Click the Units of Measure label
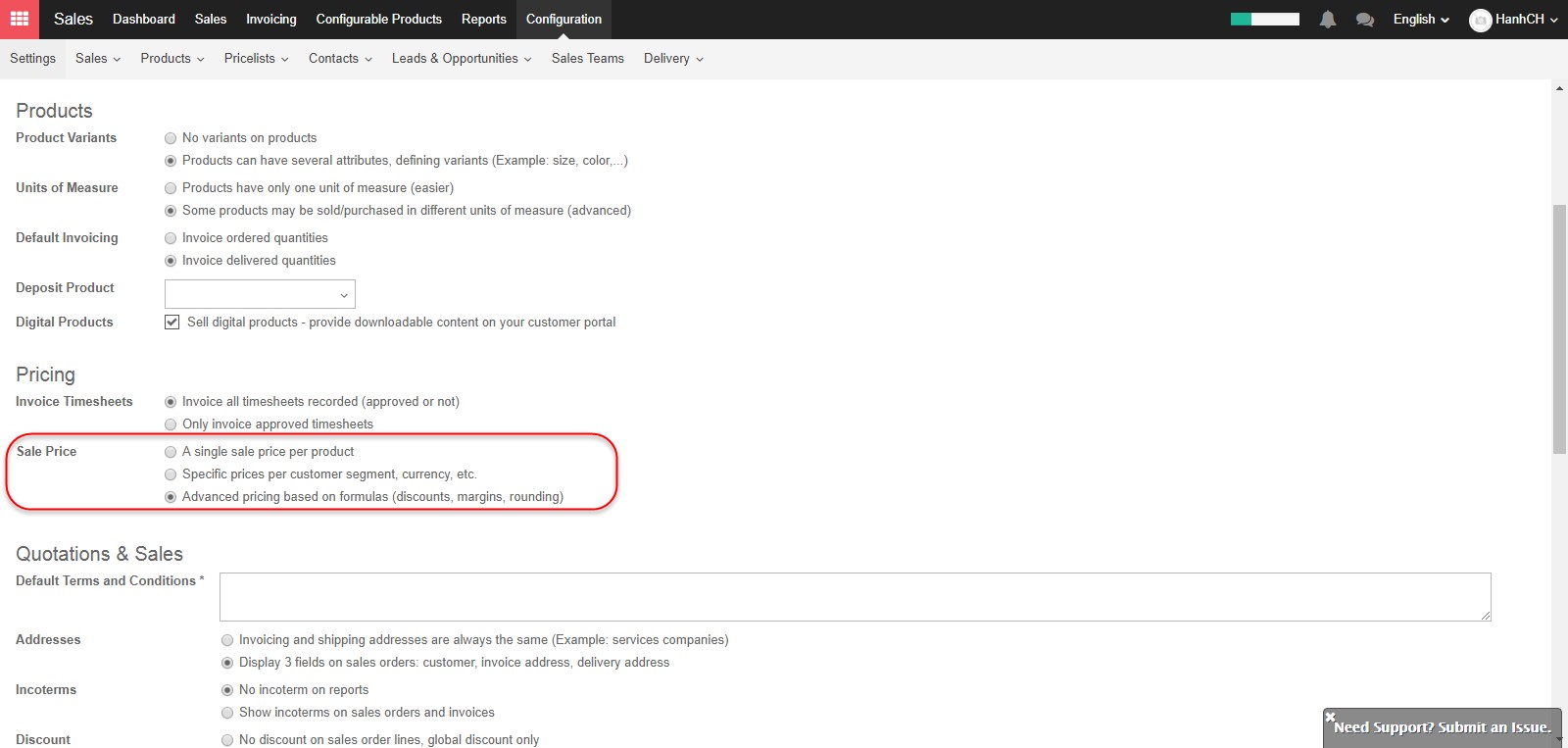 67,188
